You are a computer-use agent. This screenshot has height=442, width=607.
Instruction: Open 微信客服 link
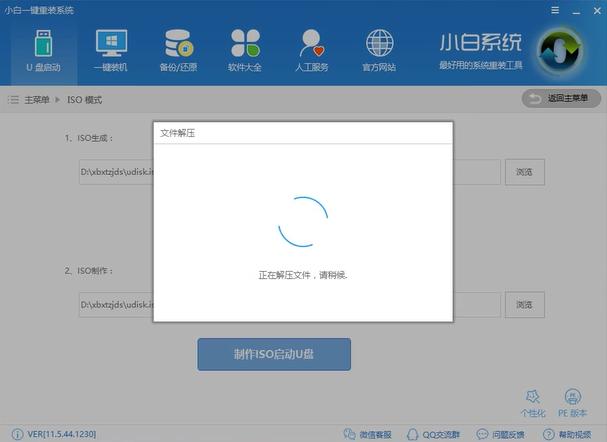(368, 434)
